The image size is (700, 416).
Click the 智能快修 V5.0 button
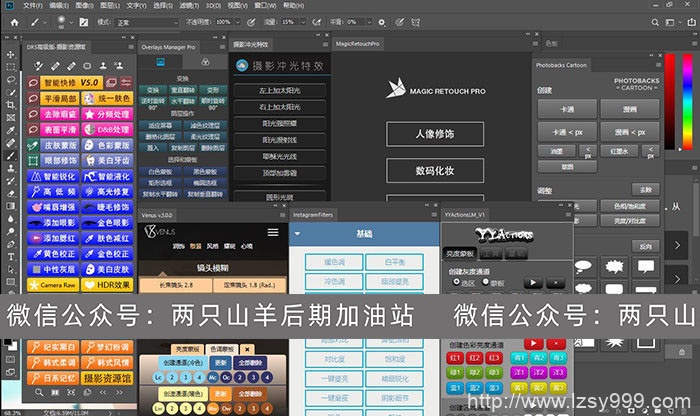pos(78,82)
